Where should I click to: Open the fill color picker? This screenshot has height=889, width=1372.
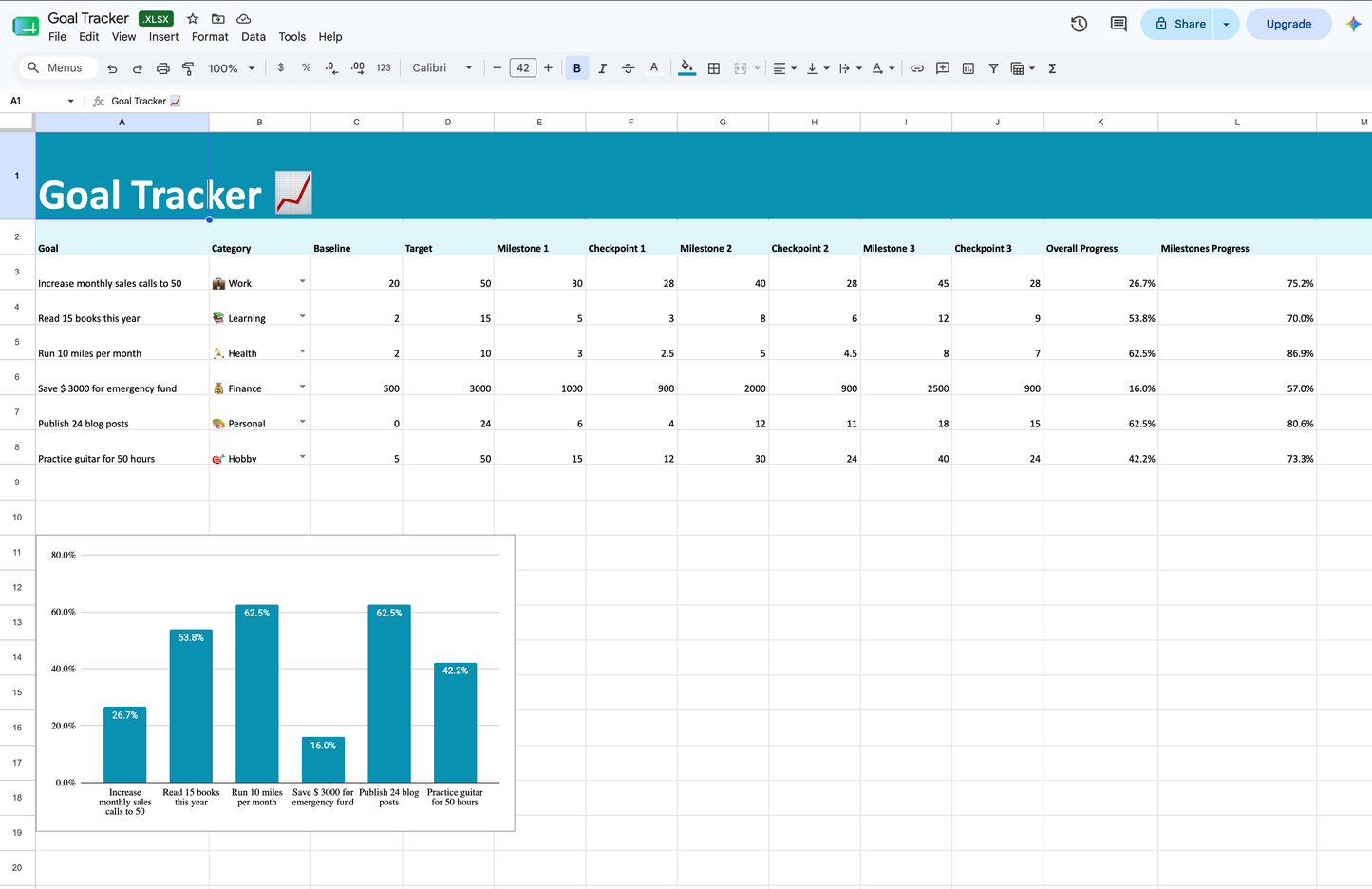[686, 68]
